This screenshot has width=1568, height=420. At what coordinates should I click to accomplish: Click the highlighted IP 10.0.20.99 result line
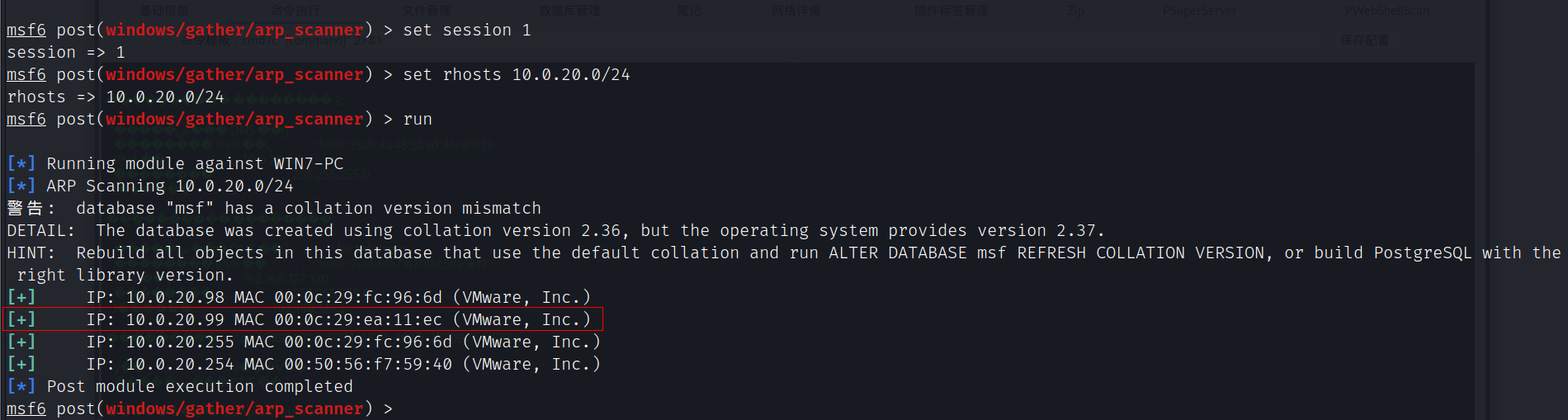(x=304, y=319)
